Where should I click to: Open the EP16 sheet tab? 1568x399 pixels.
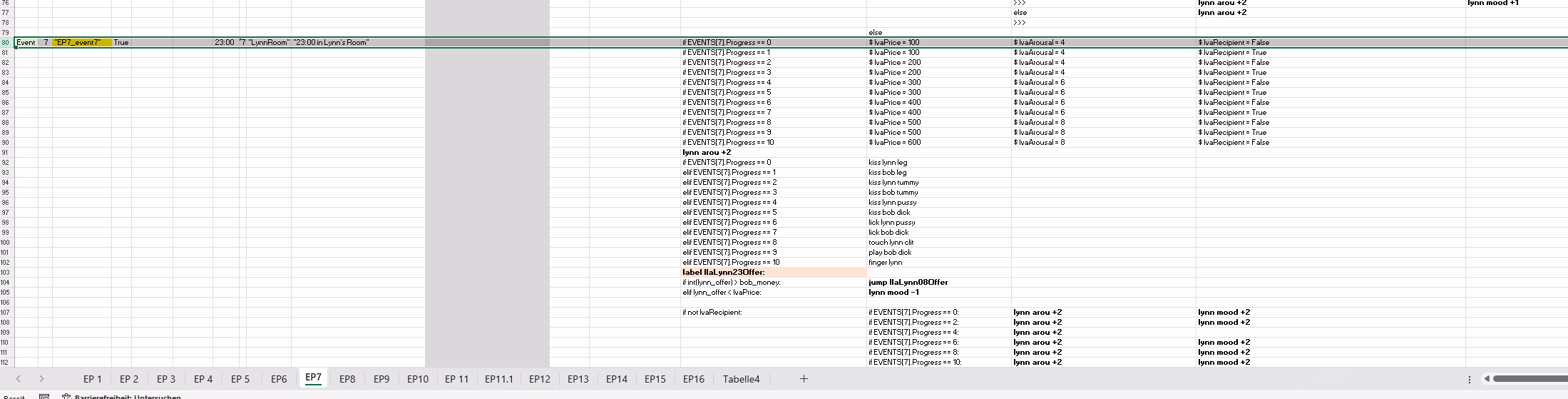tap(693, 379)
